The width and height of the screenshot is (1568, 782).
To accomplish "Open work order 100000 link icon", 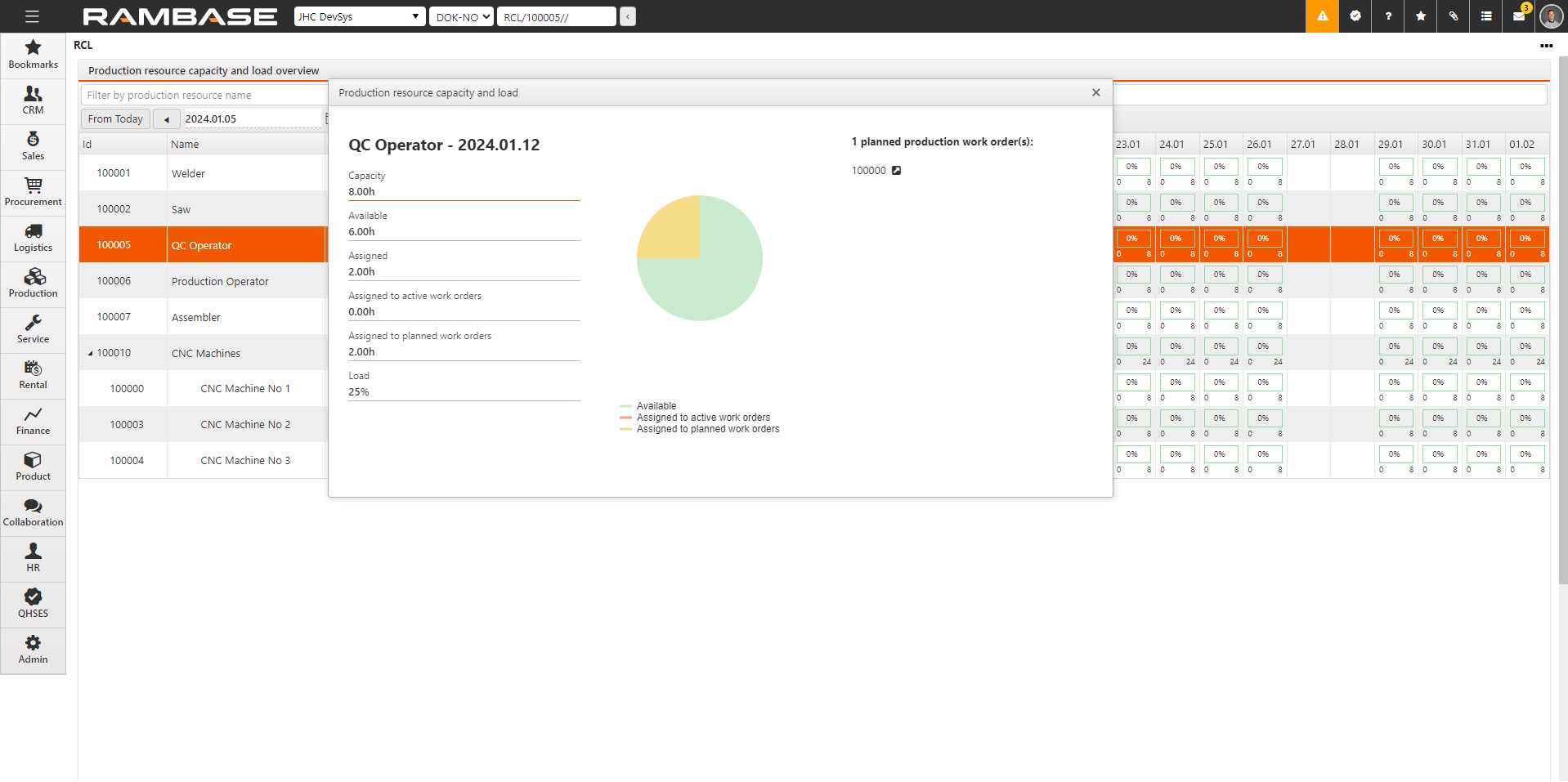I will coord(896,171).
